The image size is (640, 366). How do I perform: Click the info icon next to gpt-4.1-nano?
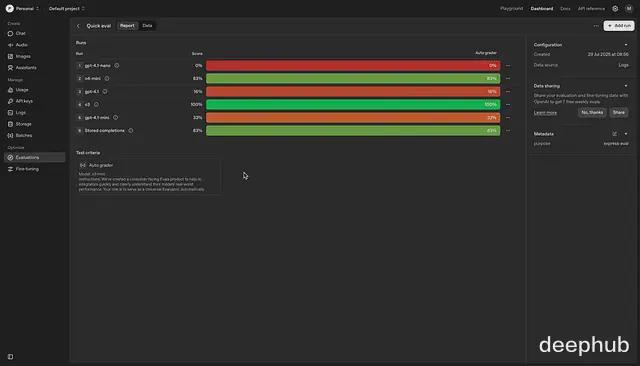click(117, 65)
